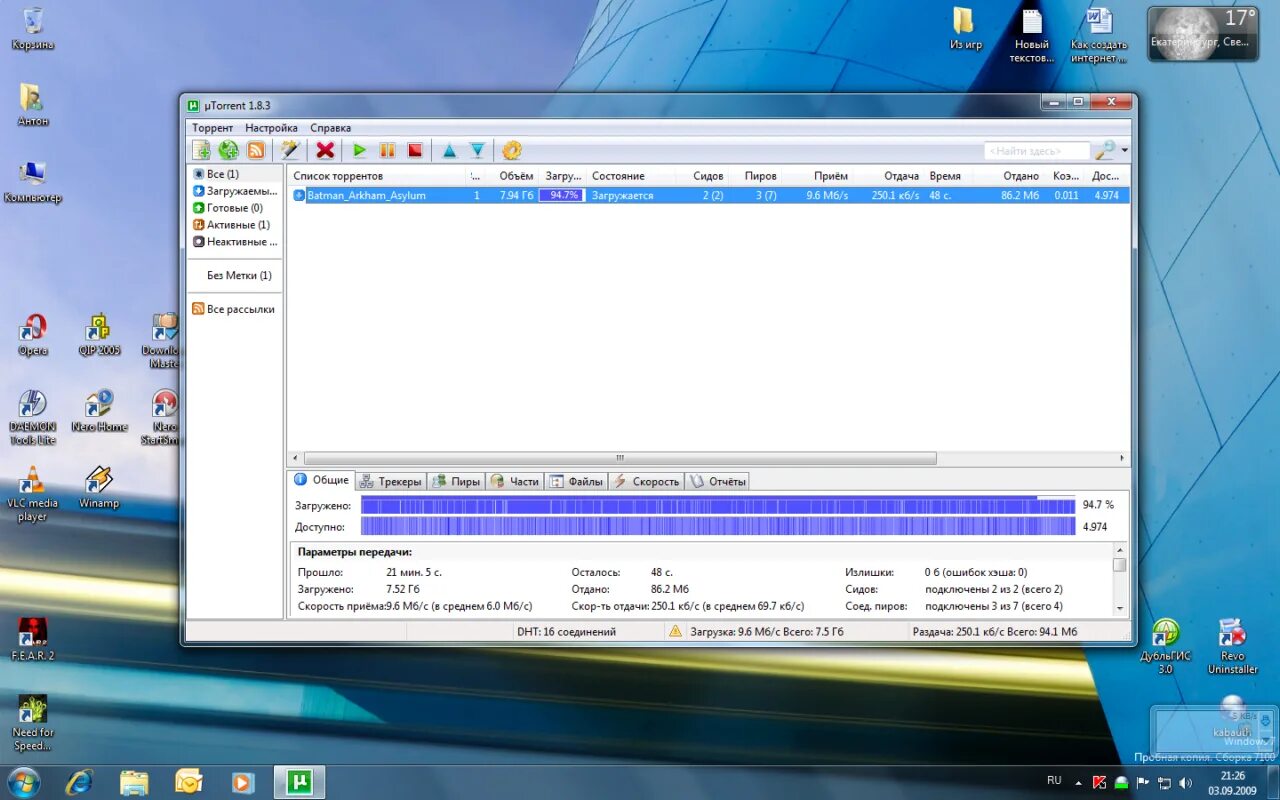Open Все рассылки RSS feeds item

(234, 309)
